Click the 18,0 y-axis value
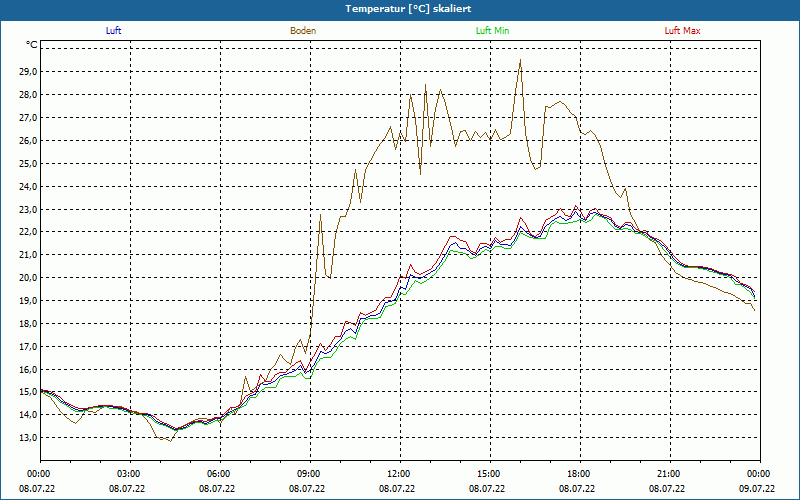The image size is (800, 500). pos(28,324)
